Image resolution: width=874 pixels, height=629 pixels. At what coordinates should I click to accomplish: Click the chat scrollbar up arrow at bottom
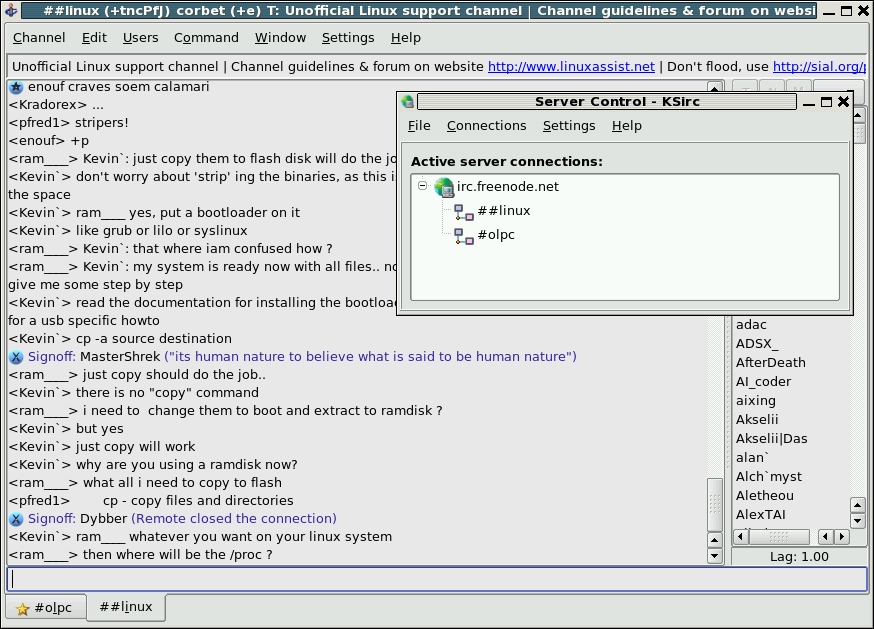(x=715, y=540)
